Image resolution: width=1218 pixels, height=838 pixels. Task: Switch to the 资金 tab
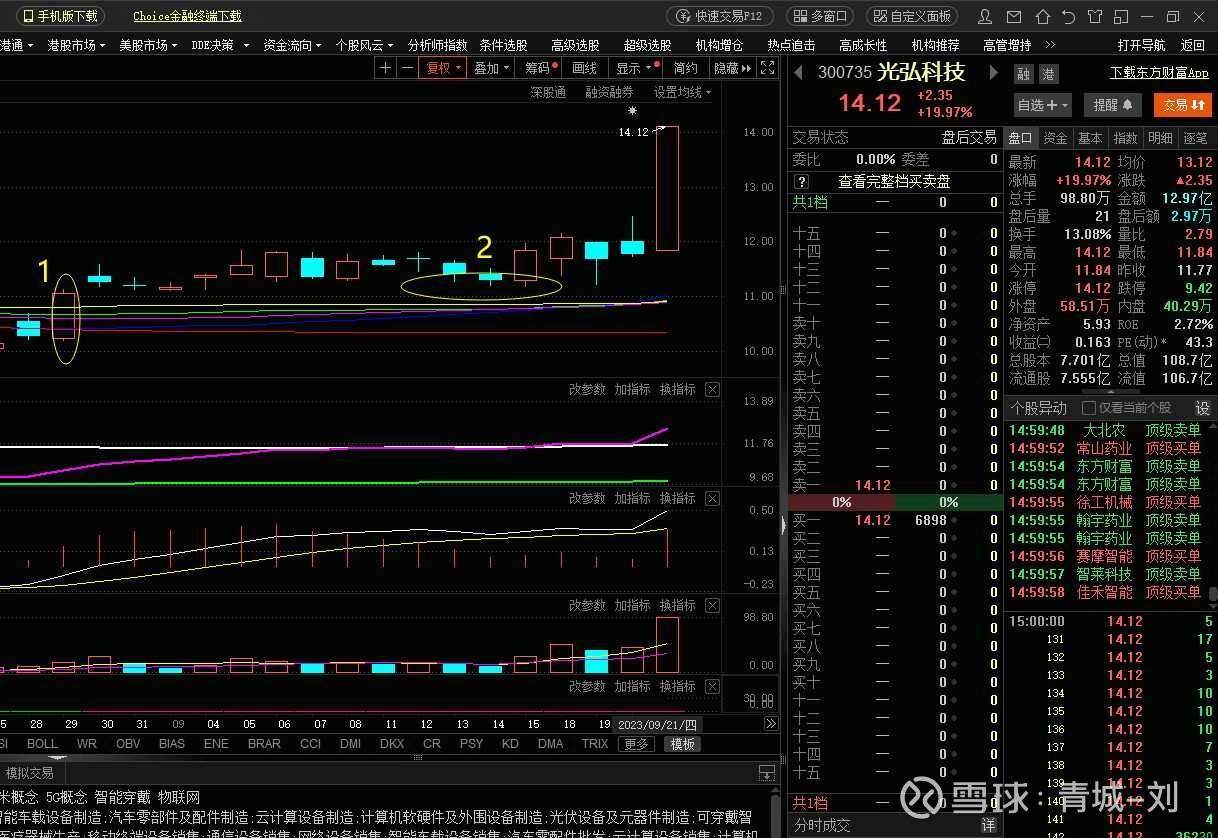pos(1056,138)
